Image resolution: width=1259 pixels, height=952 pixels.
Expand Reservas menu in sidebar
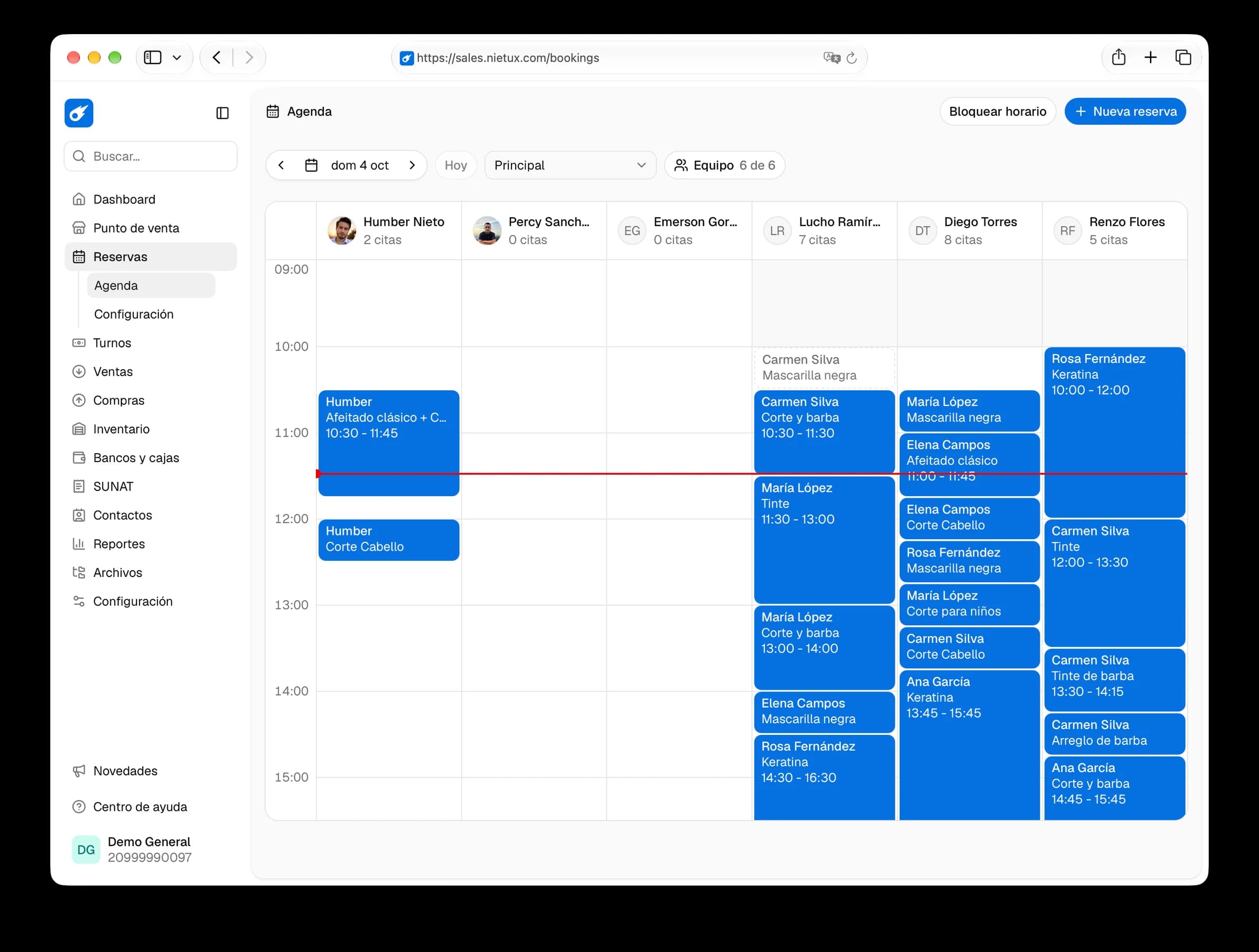point(151,256)
